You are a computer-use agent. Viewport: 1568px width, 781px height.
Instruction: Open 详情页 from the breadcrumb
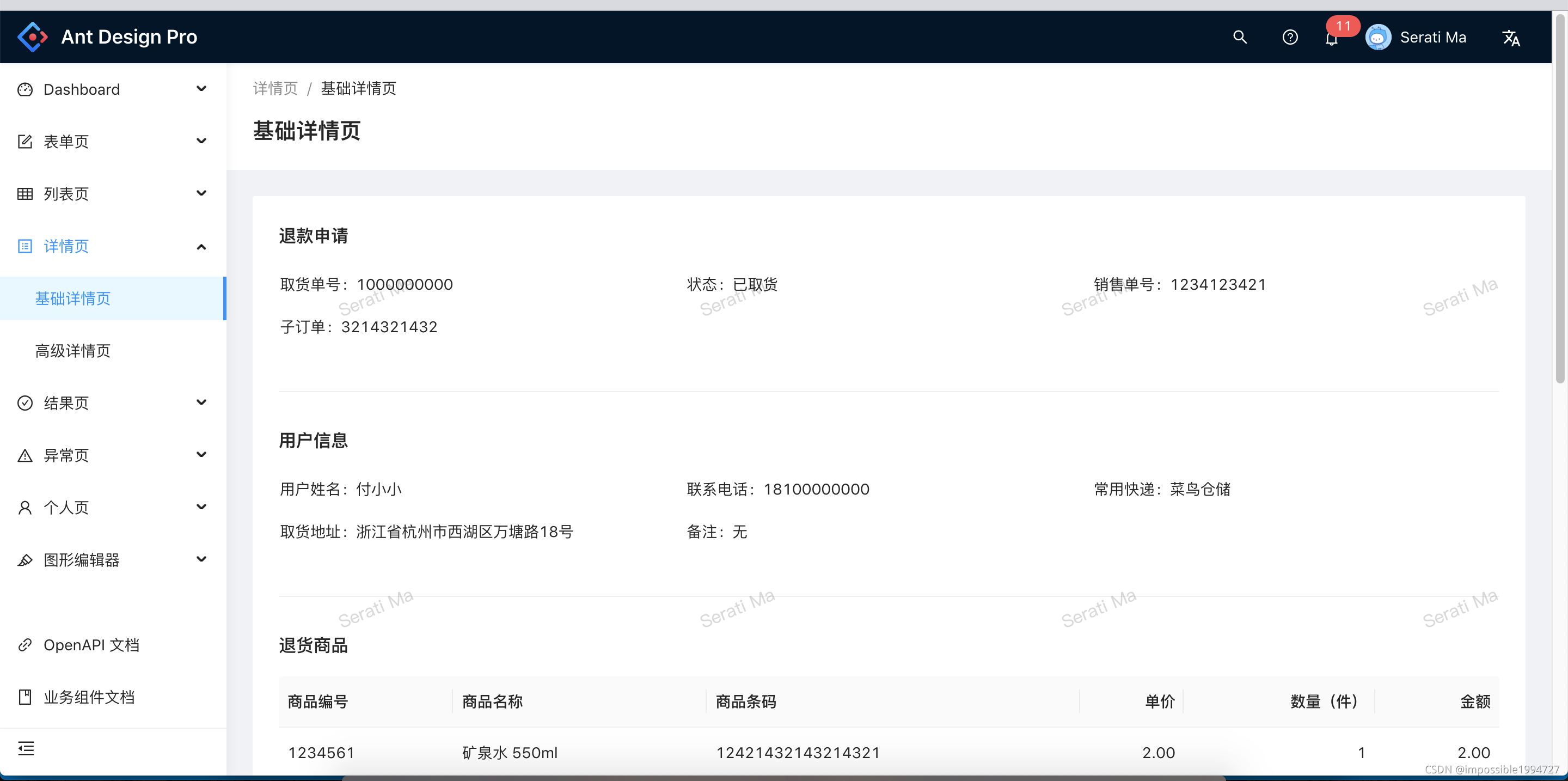(x=274, y=88)
